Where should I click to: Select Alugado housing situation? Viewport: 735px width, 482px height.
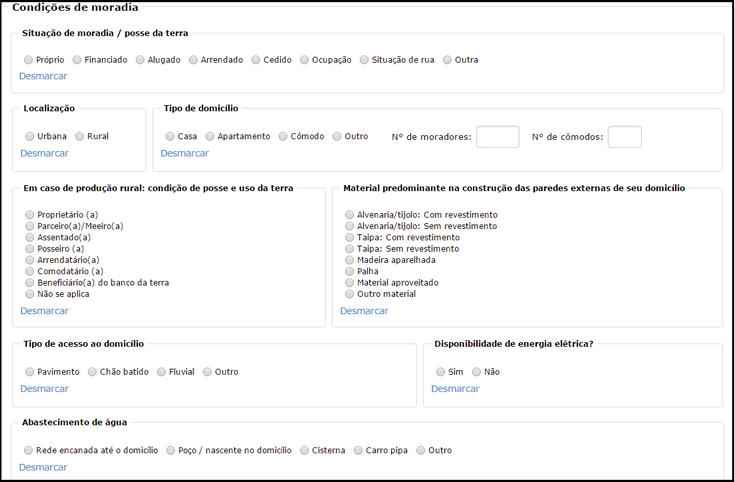[x=140, y=60]
